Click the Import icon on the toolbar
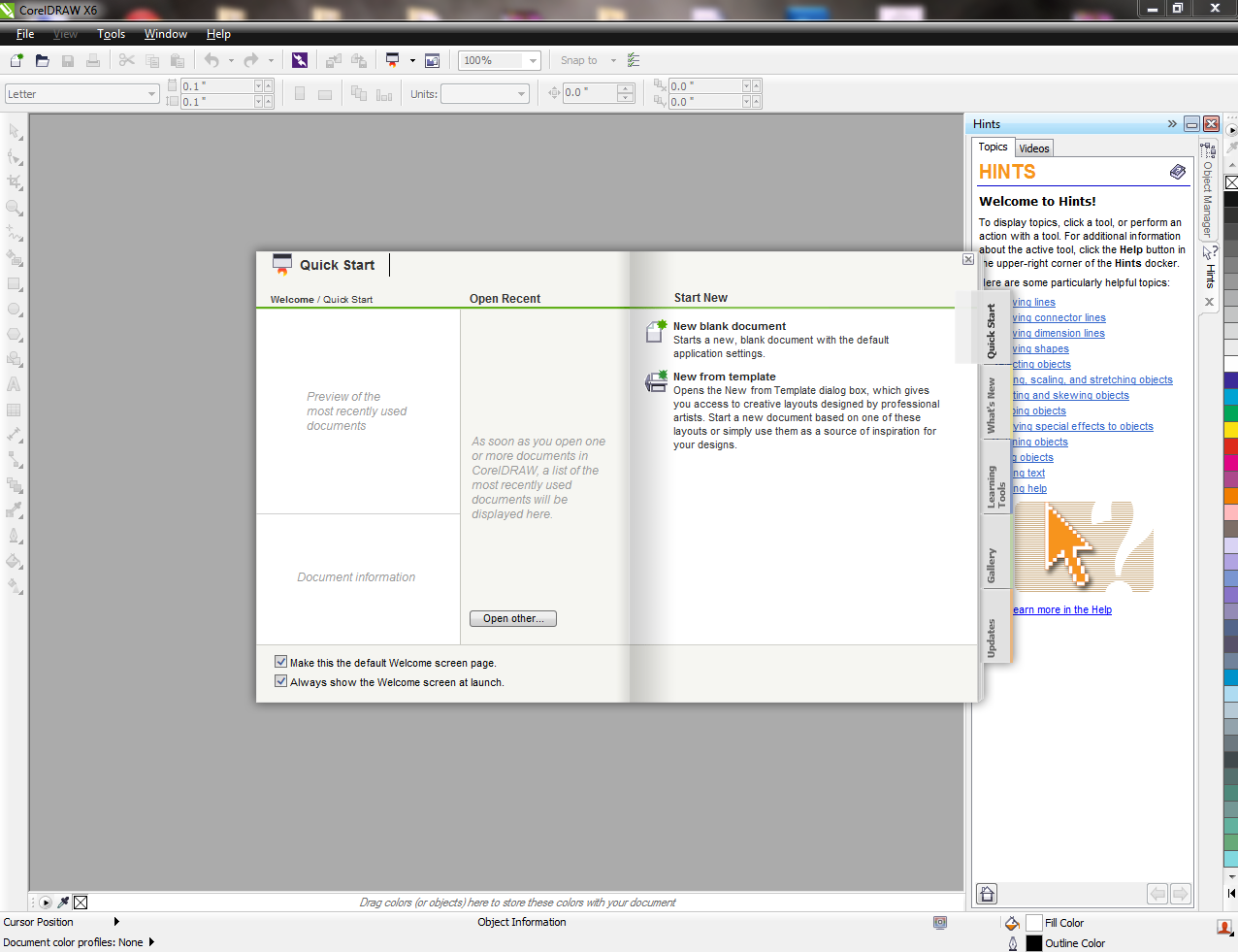Screen dimensions: 1238x952 tap(333, 59)
